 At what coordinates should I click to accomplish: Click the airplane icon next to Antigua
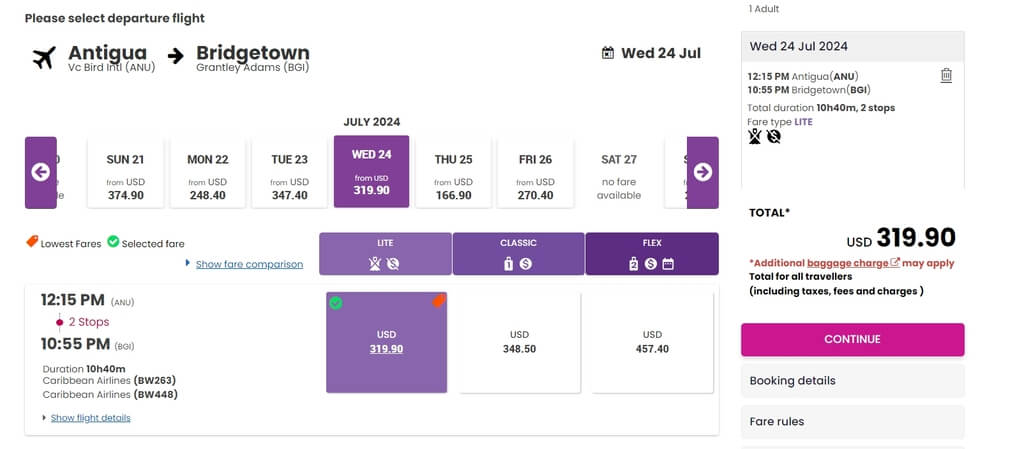[x=44, y=58]
